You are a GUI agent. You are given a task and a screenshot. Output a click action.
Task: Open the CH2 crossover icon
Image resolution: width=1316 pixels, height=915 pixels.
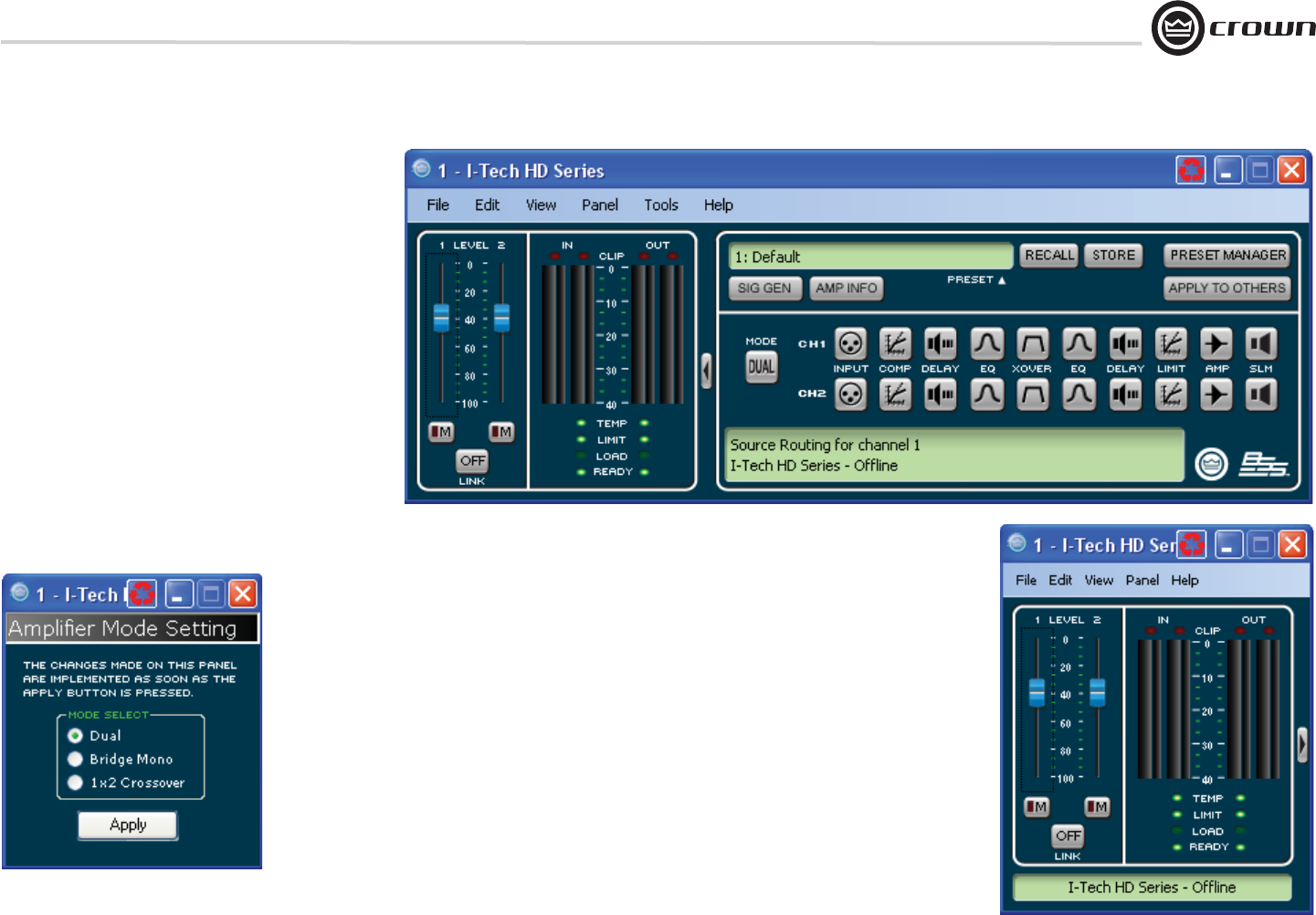pyautogui.click(x=1033, y=394)
